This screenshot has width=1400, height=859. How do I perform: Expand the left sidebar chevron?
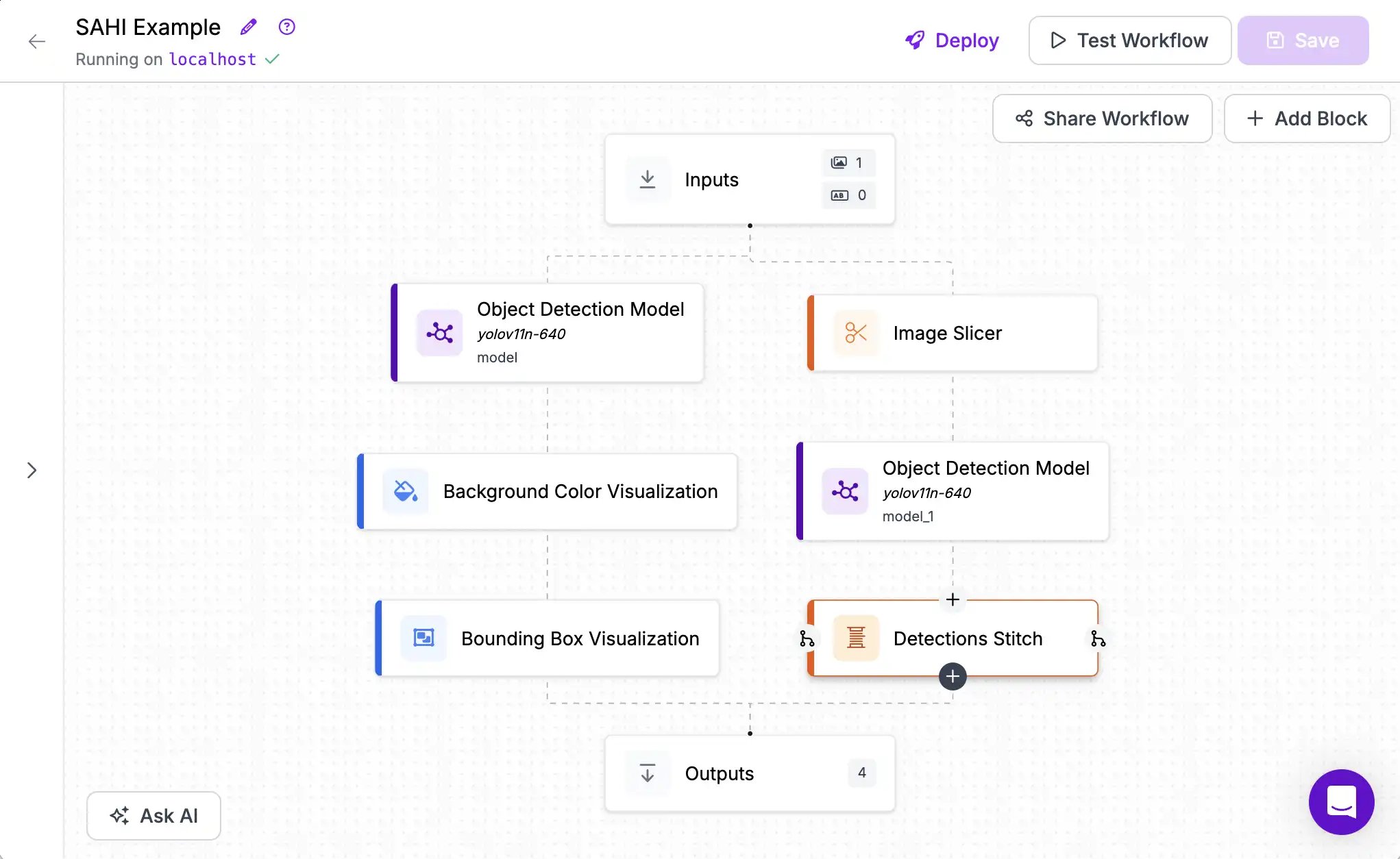[32, 470]
